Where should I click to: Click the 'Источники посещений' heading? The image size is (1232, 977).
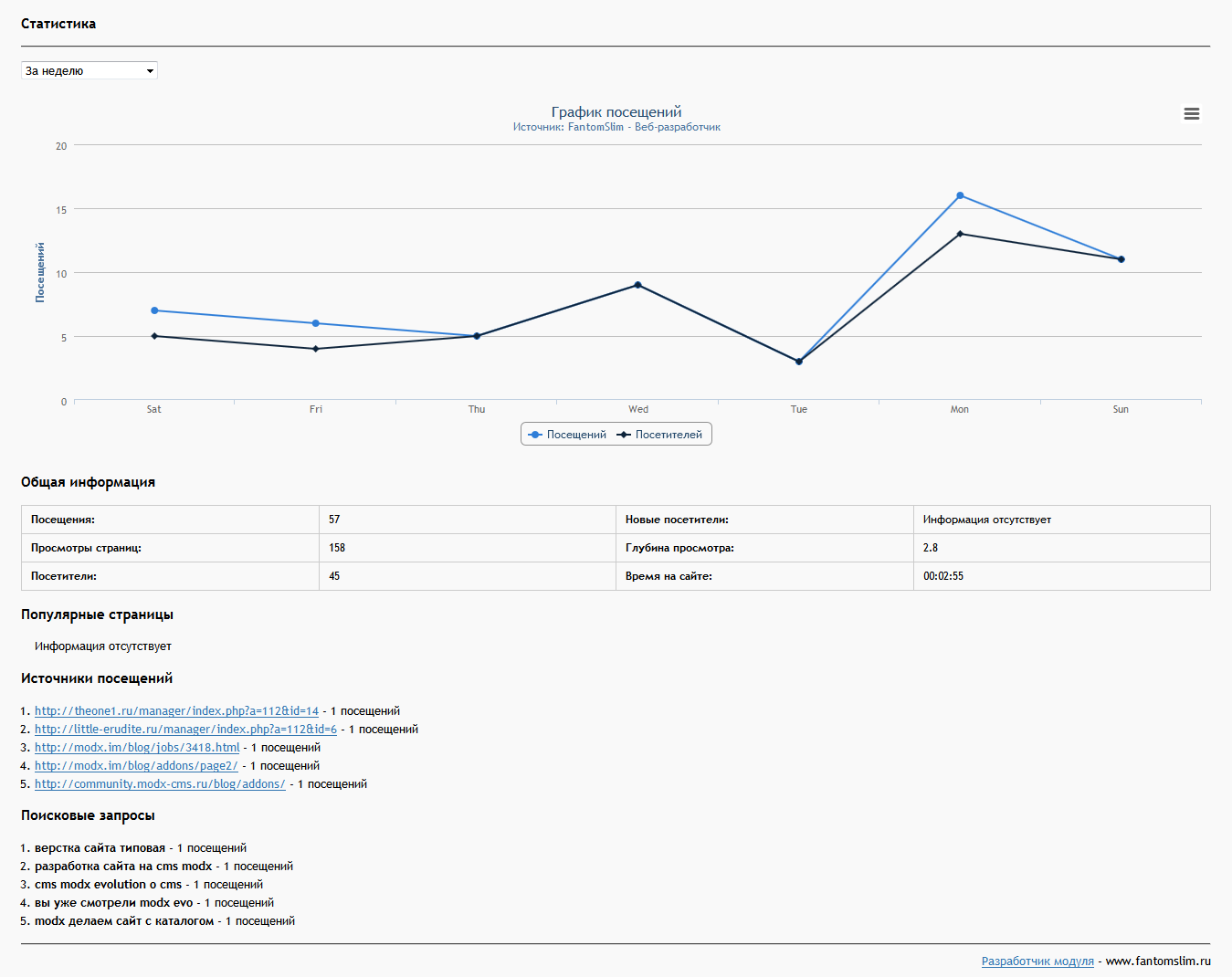[x=97, y=678]
